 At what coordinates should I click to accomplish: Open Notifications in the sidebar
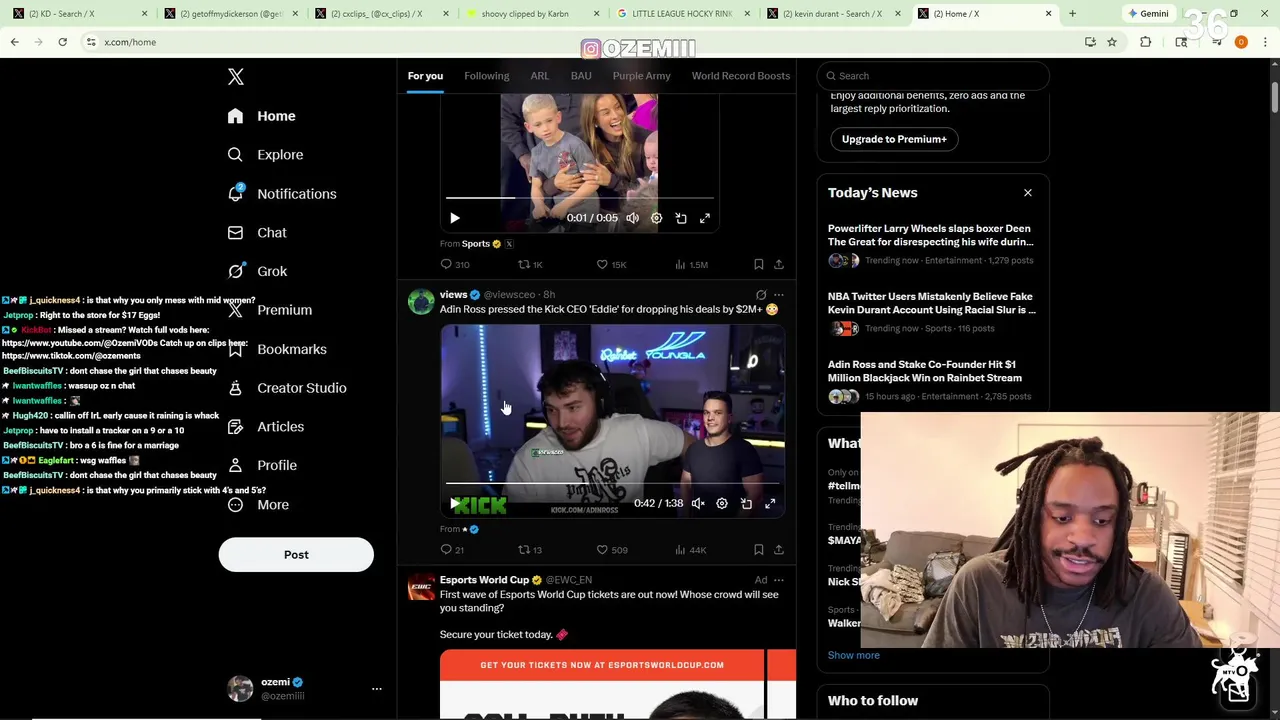281,194
